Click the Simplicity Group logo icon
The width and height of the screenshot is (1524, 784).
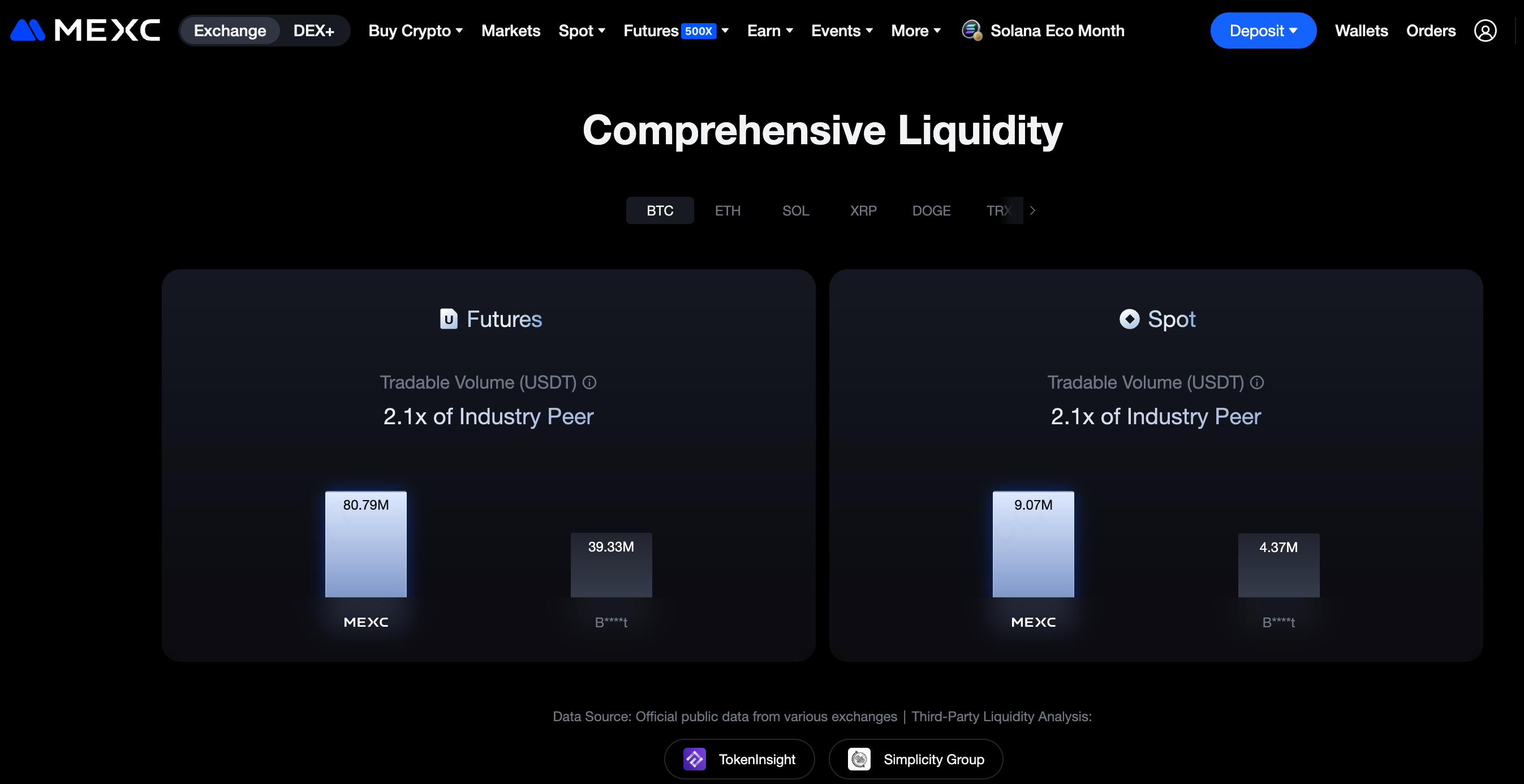click(859, 759)
